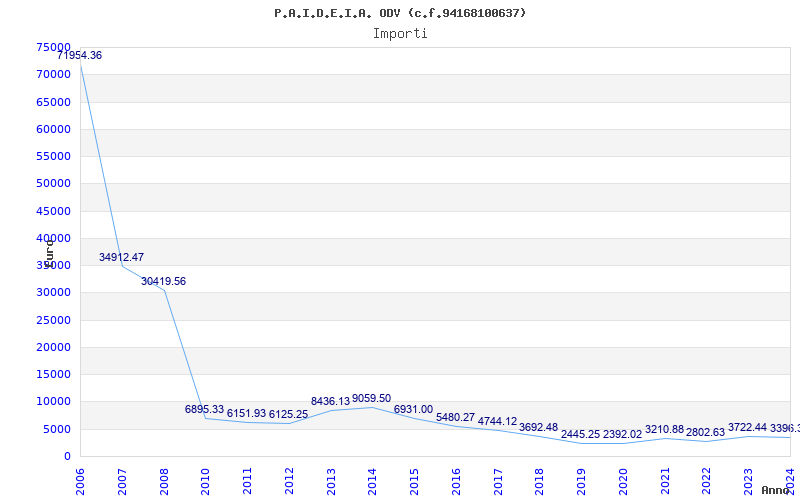Image resolution: width=800 pixels, height=500 pixels.
Task: Select the 8436.13 data label
Action: tap(331, 402)
